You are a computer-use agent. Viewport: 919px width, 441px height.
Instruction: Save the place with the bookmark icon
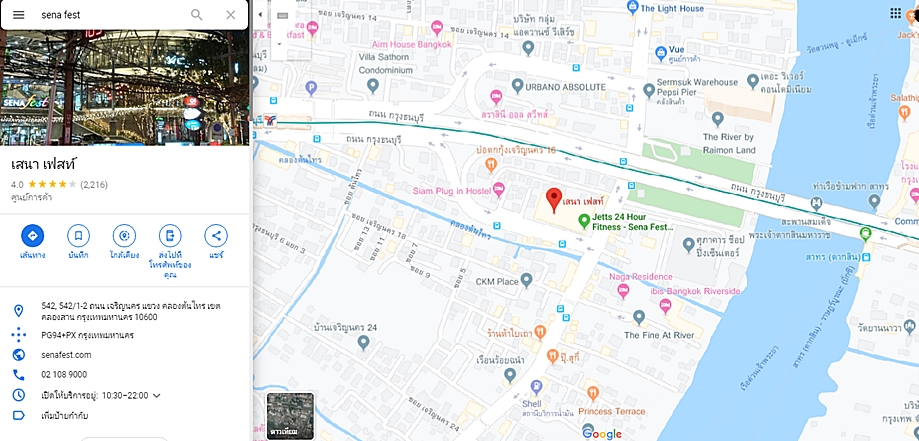pos(78,236)
